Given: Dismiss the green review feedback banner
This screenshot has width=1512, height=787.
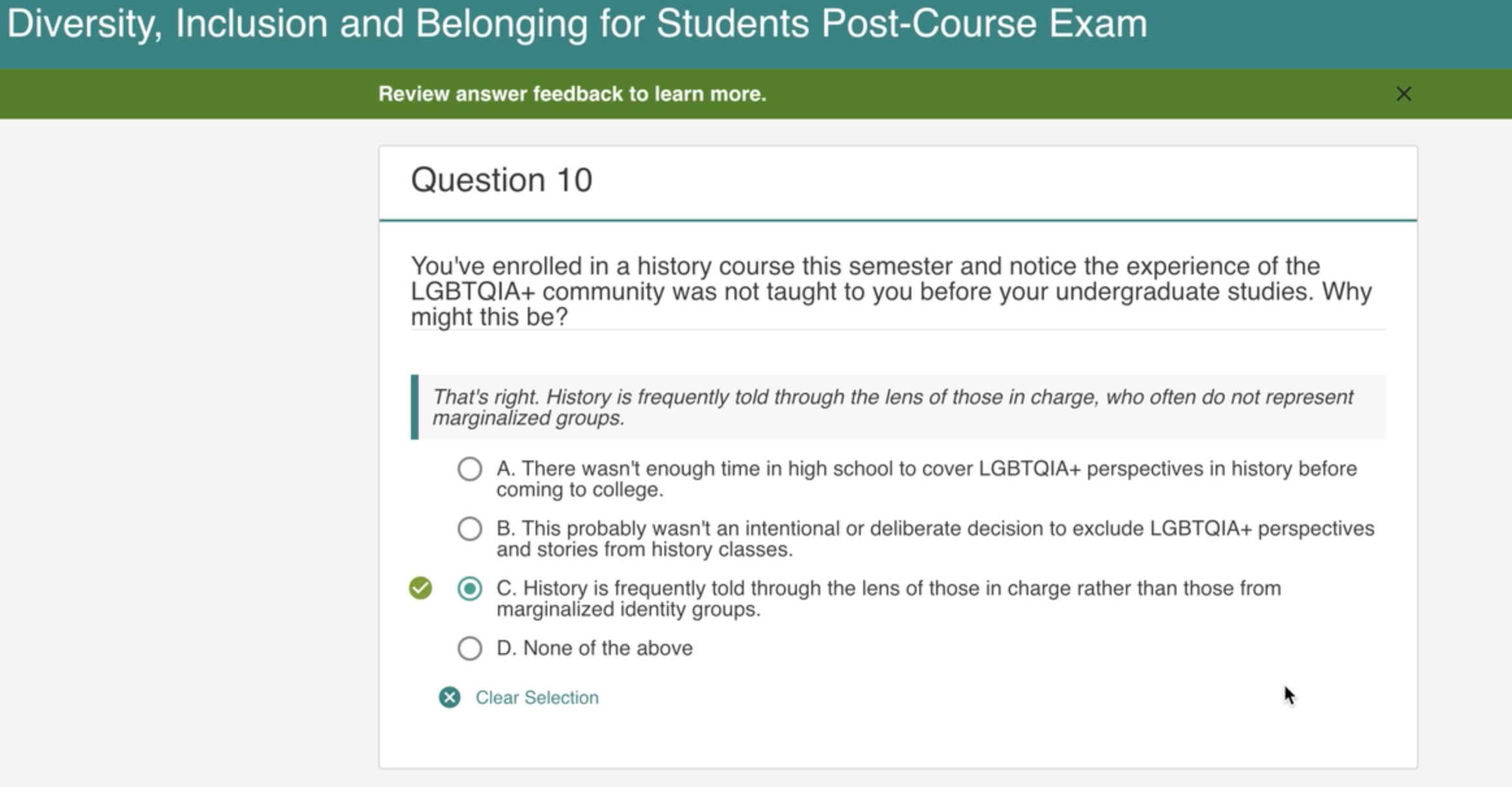Looking at the screenshot, I should pos(1403,94).
